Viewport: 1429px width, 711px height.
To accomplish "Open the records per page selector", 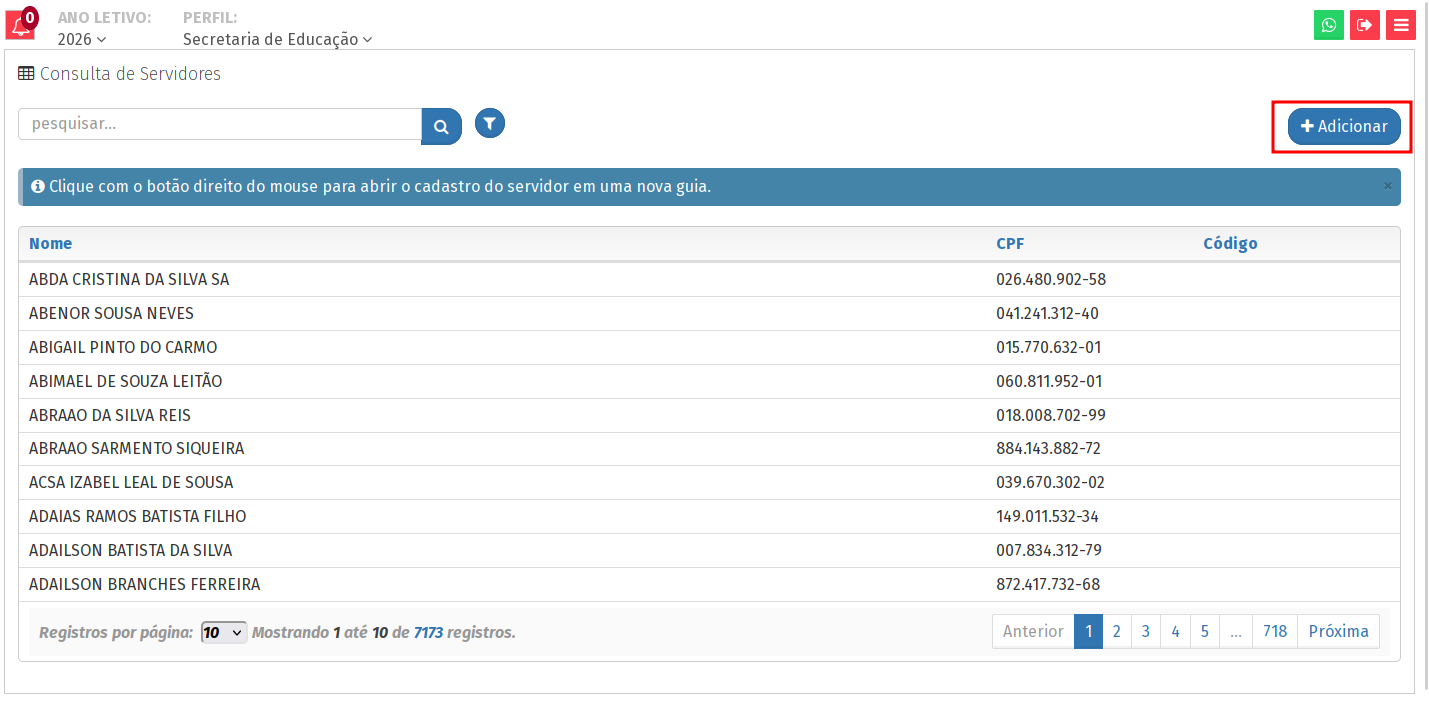I will click(224, 632).
